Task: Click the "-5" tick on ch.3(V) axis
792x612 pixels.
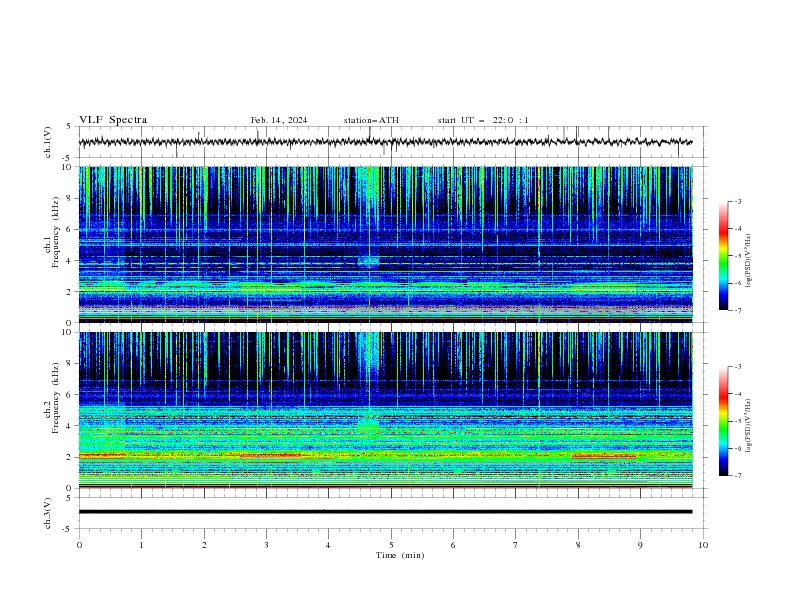Action: tap(67, 529)
